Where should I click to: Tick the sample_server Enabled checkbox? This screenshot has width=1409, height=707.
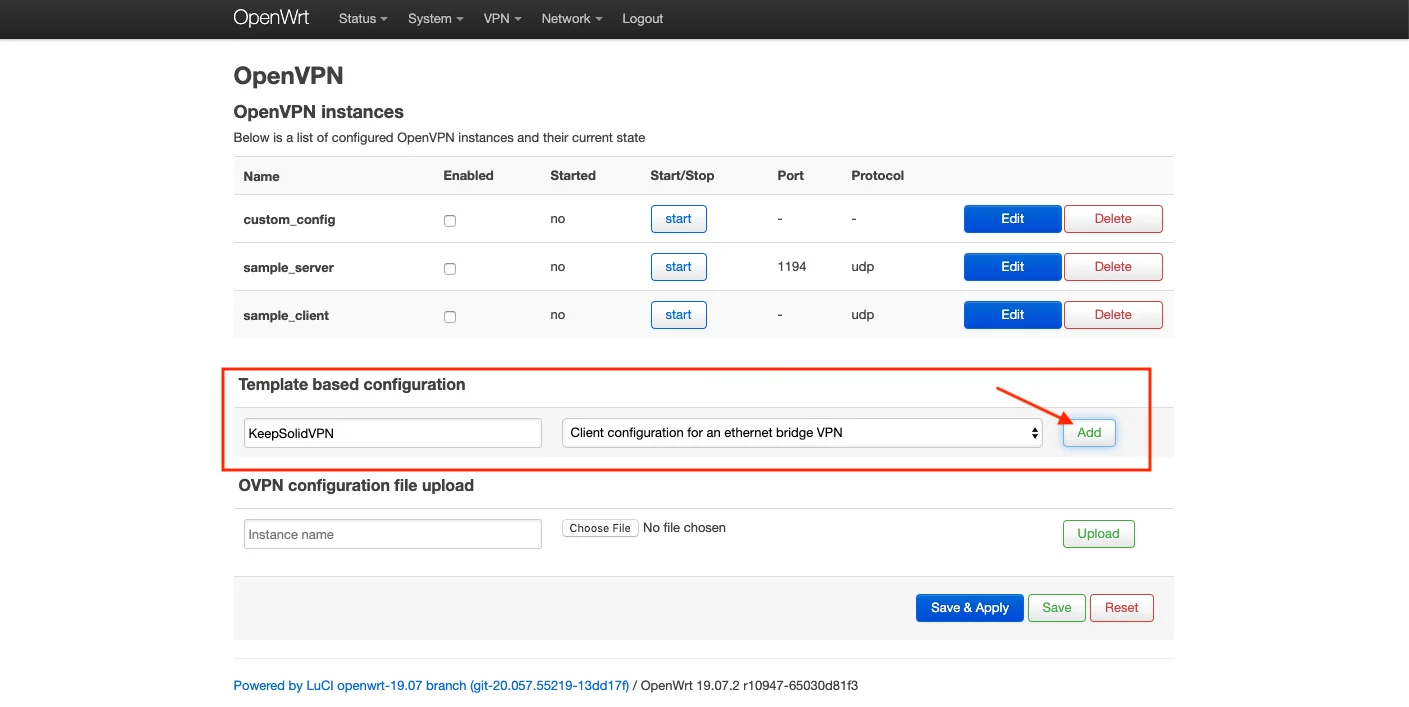450,269
